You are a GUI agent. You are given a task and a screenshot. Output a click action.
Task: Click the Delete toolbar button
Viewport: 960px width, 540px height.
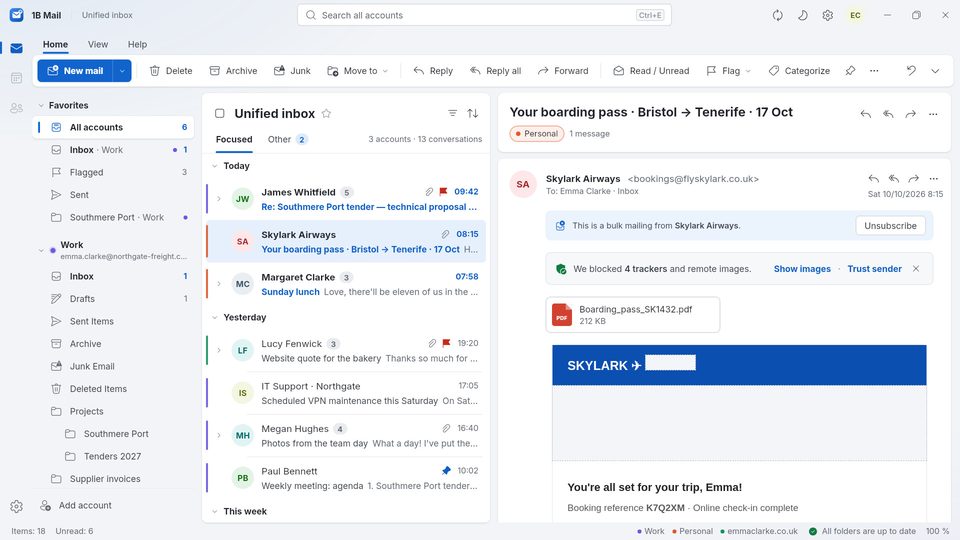click(x=171, y=71)
